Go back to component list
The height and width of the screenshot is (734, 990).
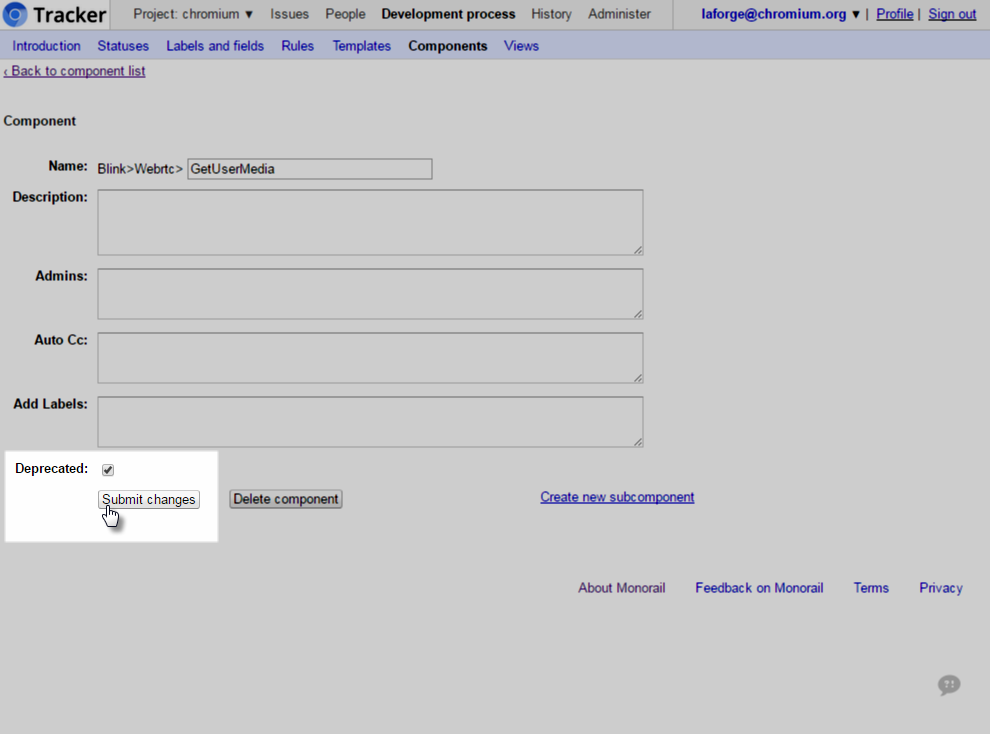coord(75,71)
